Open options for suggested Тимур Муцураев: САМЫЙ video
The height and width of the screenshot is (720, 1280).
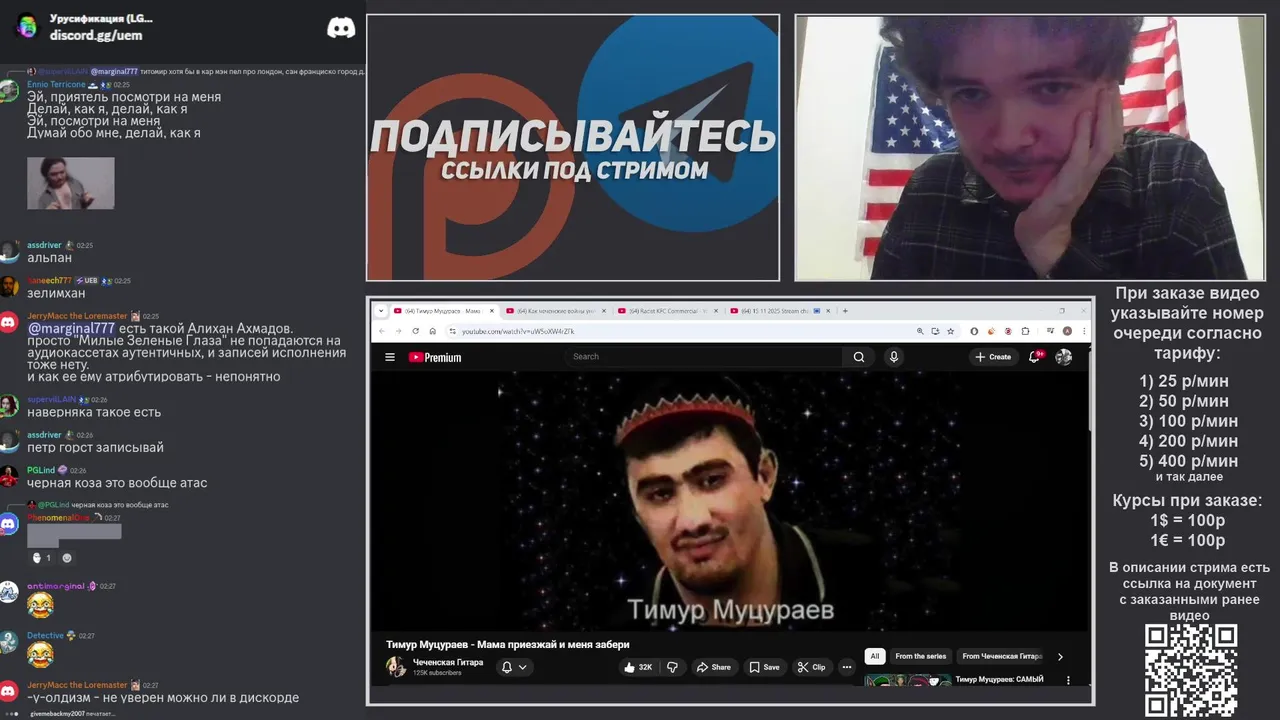coord(1068,680)
